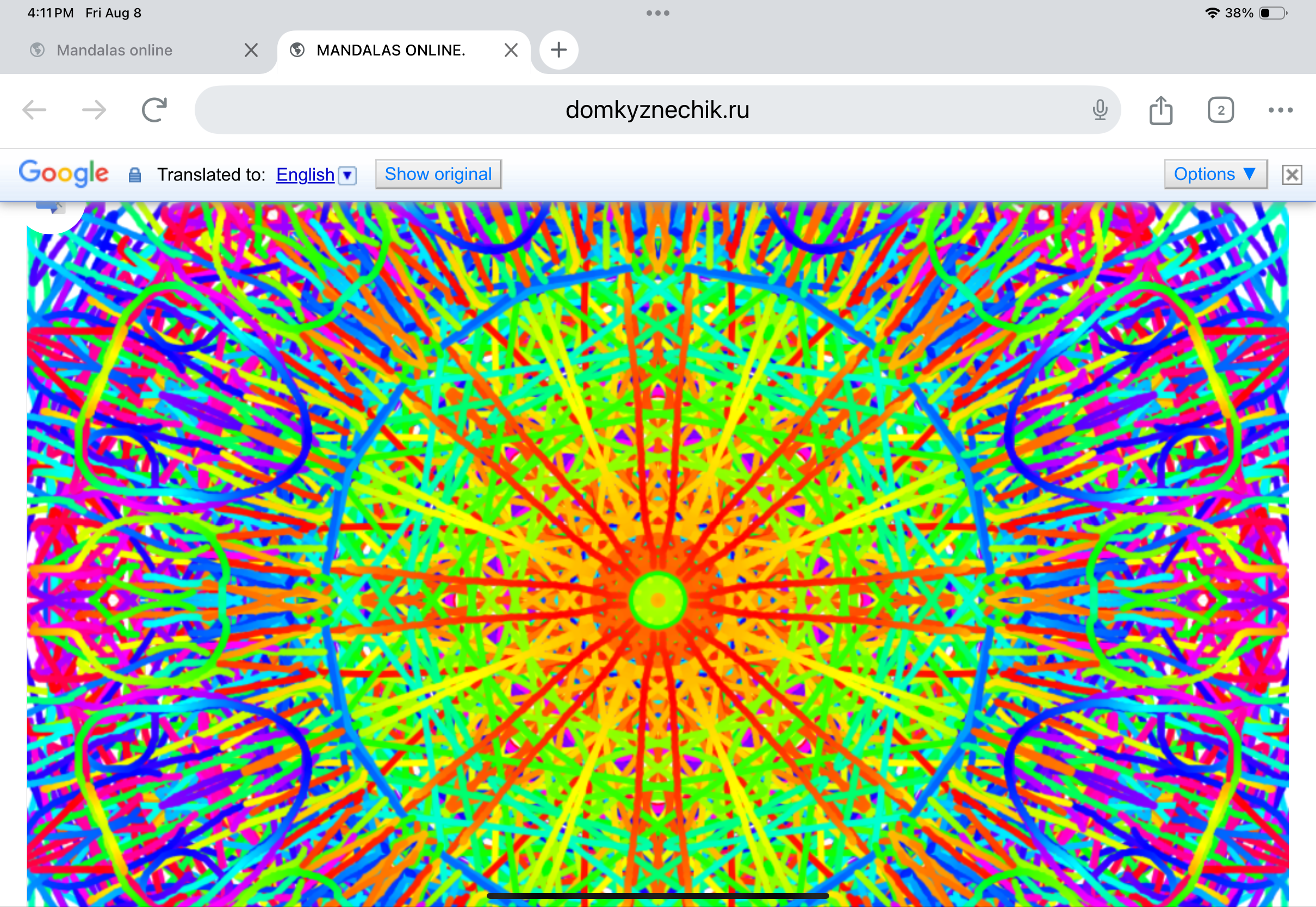The width and height of the screenshot is (1316, 907).
Task: Expand the translation language dropdown arrow
Action: point(347,176)
